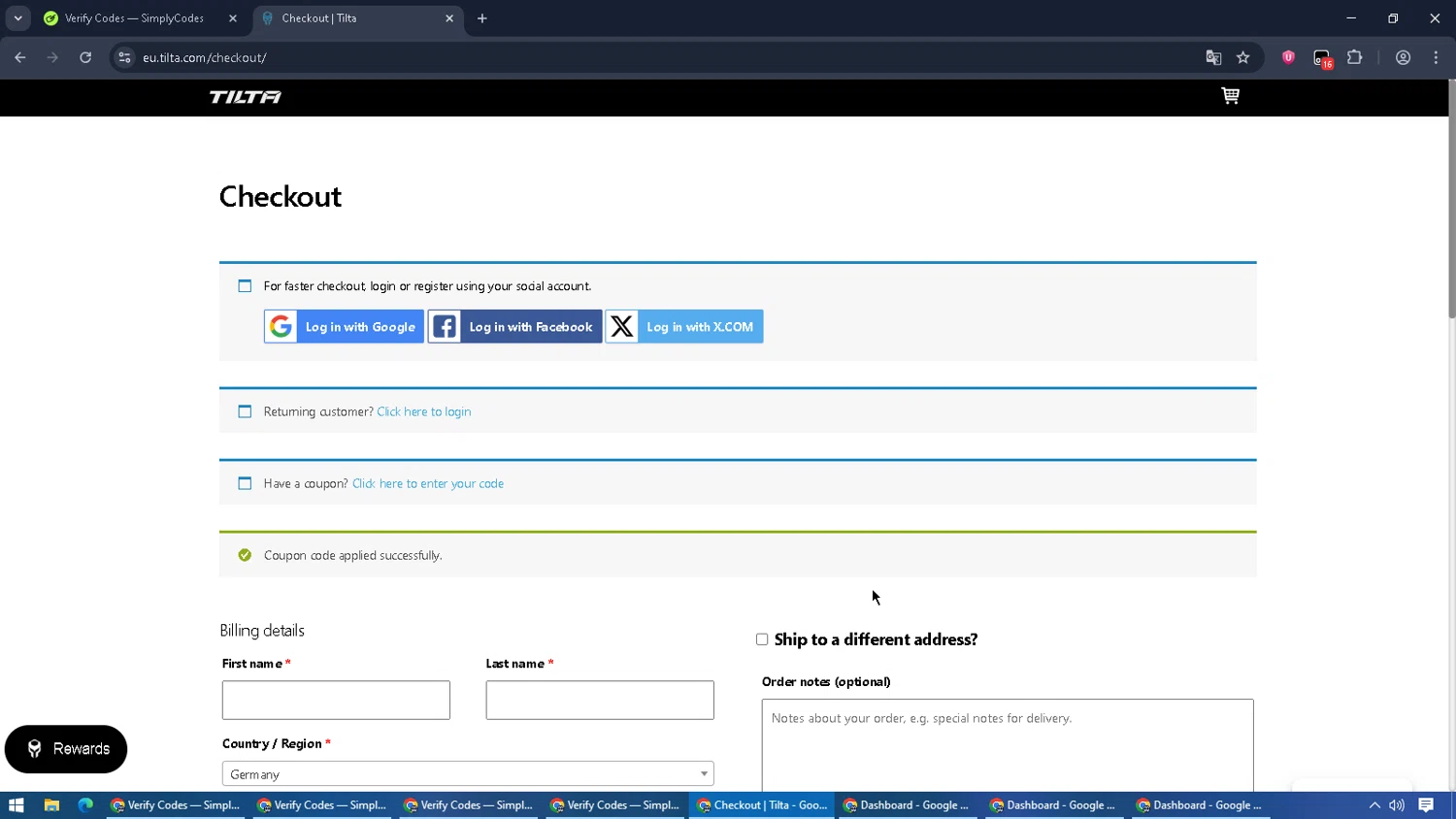Open the volume control in tray
1456x819 pixels.
[x=1397, y=805]
